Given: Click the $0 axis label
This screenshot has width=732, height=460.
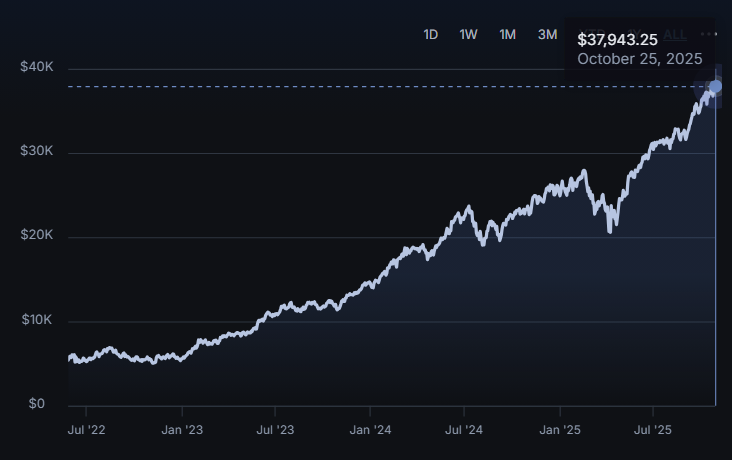Looking at the screenshot, I should (37, 403).
